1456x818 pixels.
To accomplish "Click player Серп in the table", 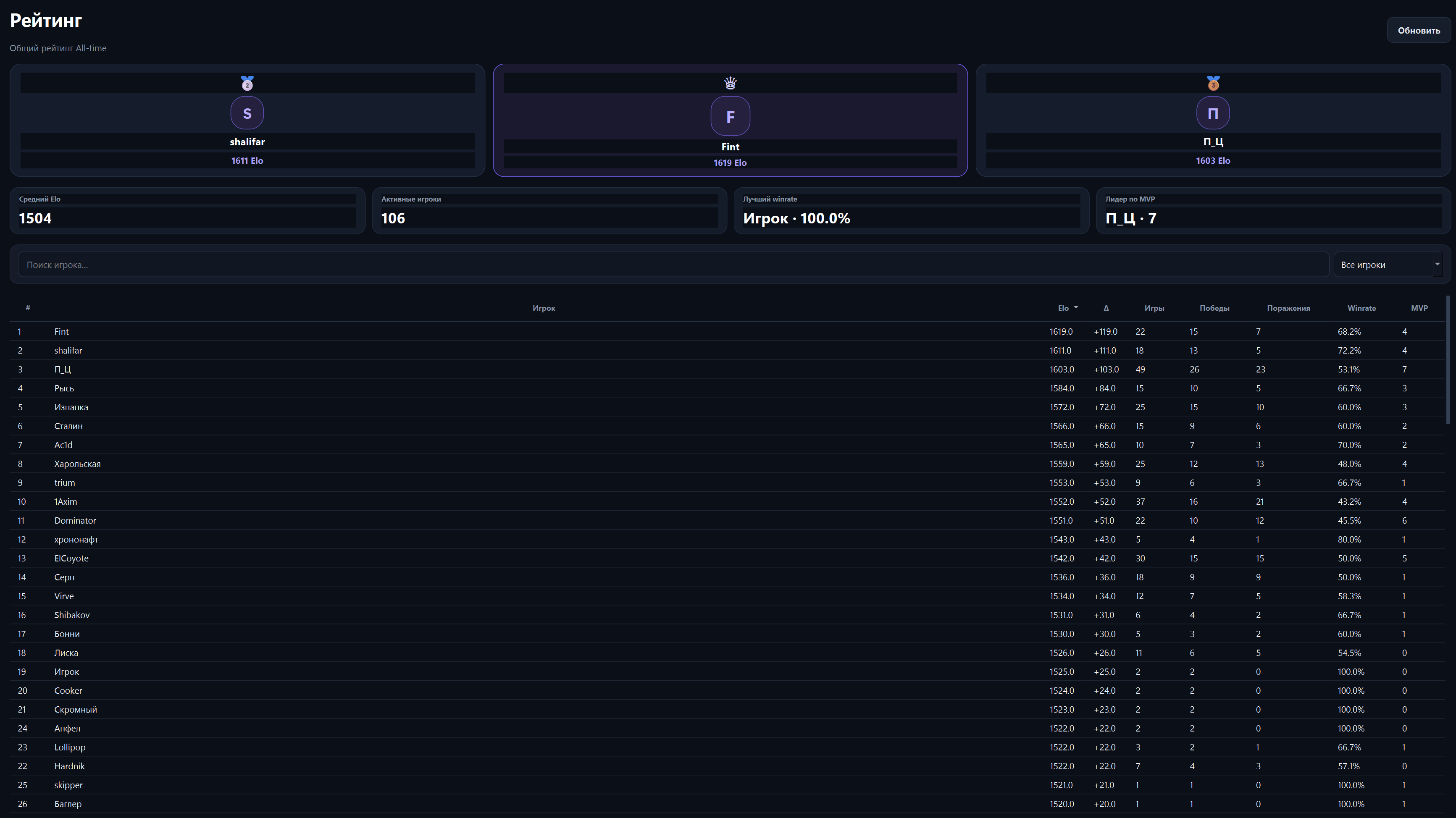I will click(64, 577).
